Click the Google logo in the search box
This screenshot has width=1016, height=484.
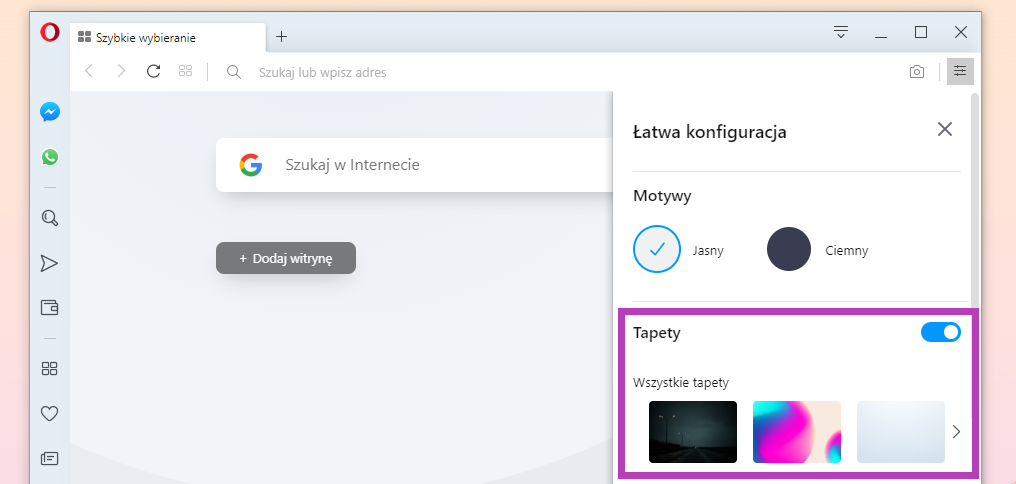(x=251, y=165)
